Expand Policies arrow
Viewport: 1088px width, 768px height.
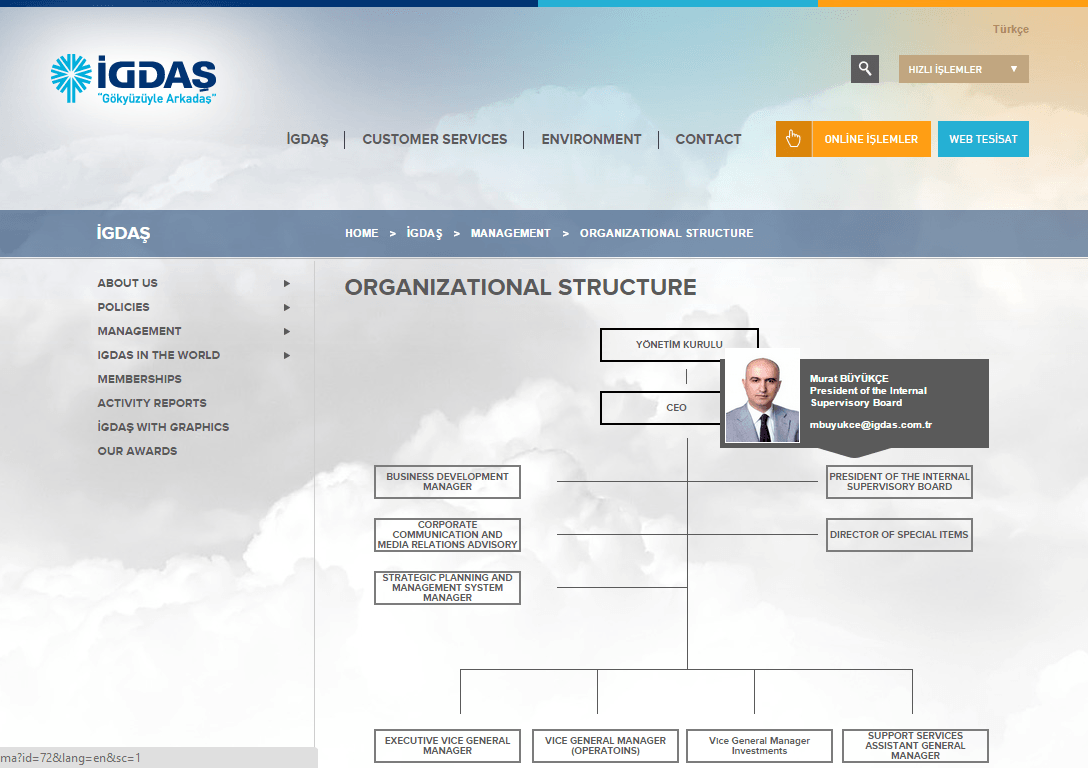pos(287,307)
